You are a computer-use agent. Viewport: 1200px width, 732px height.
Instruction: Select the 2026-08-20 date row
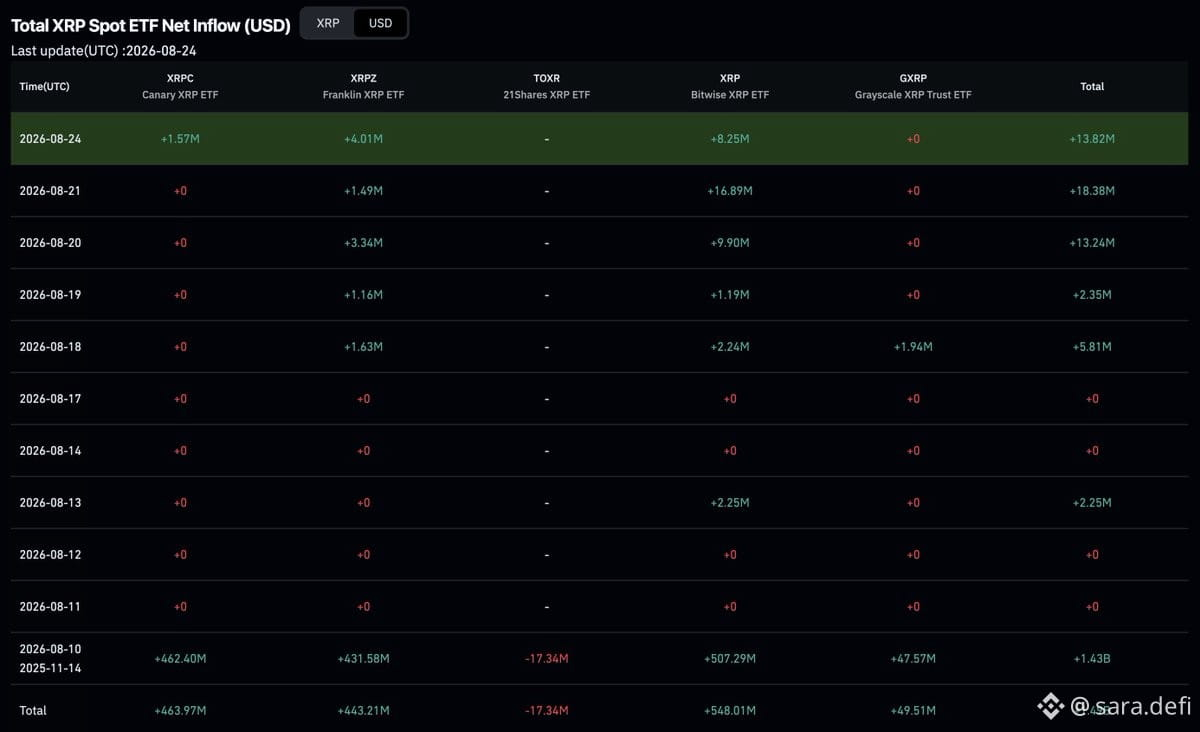coord(599,243)
